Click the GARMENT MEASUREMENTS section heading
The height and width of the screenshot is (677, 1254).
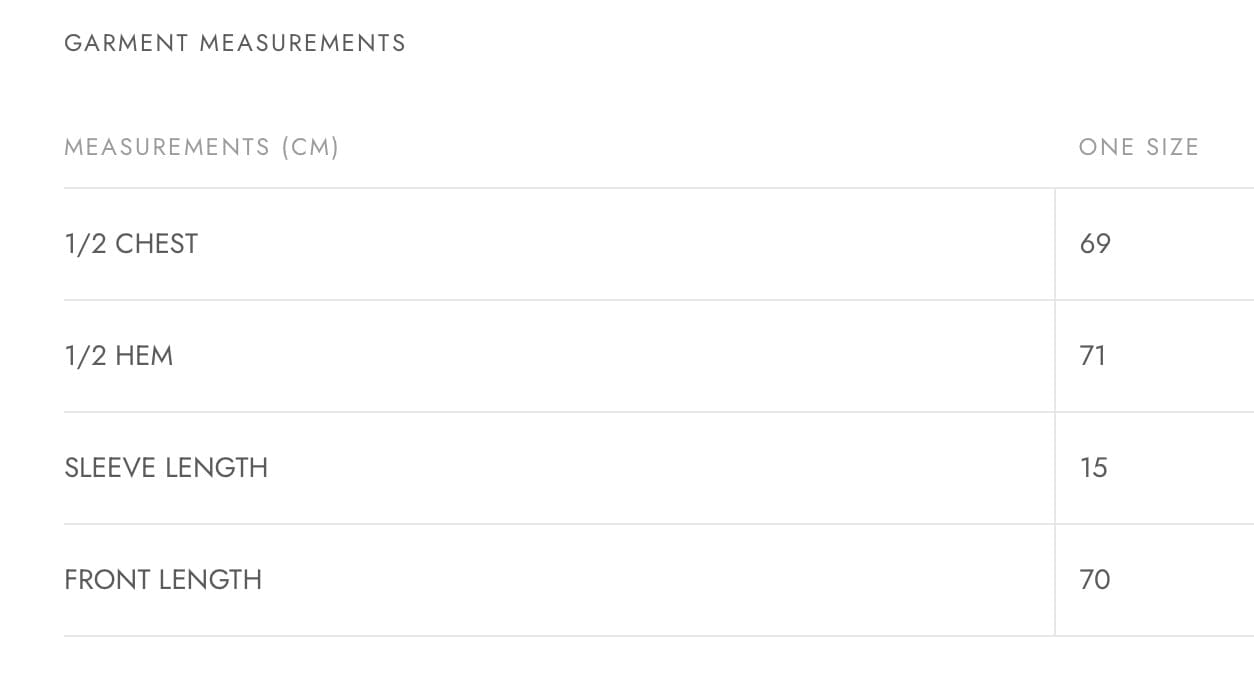coord(235,43)
